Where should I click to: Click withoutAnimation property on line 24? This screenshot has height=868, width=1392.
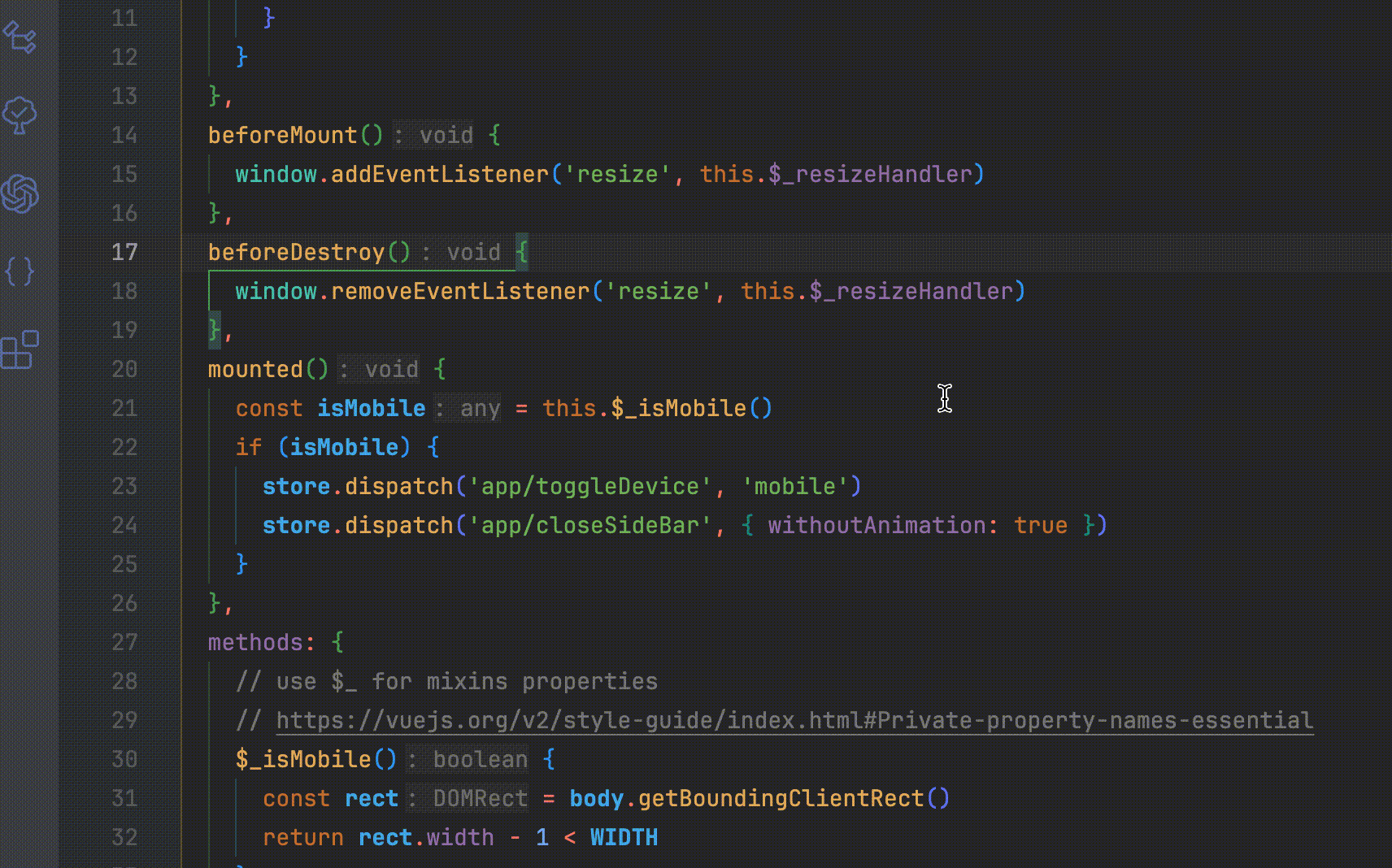click(877, 525)
